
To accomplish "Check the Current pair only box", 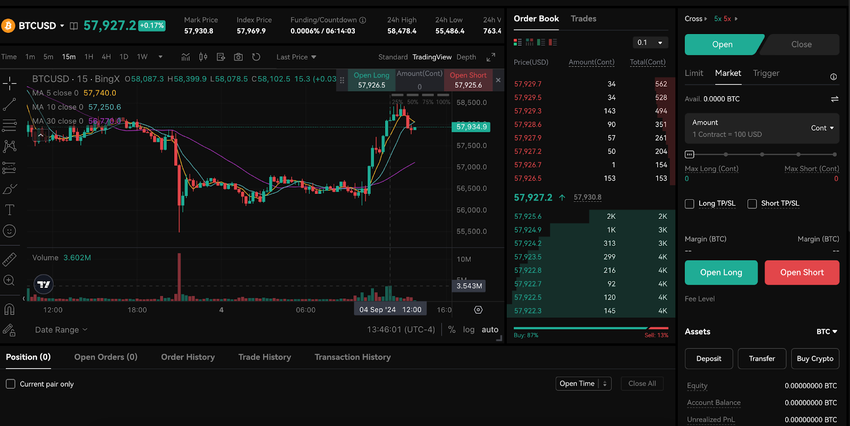I will (10, 384).
